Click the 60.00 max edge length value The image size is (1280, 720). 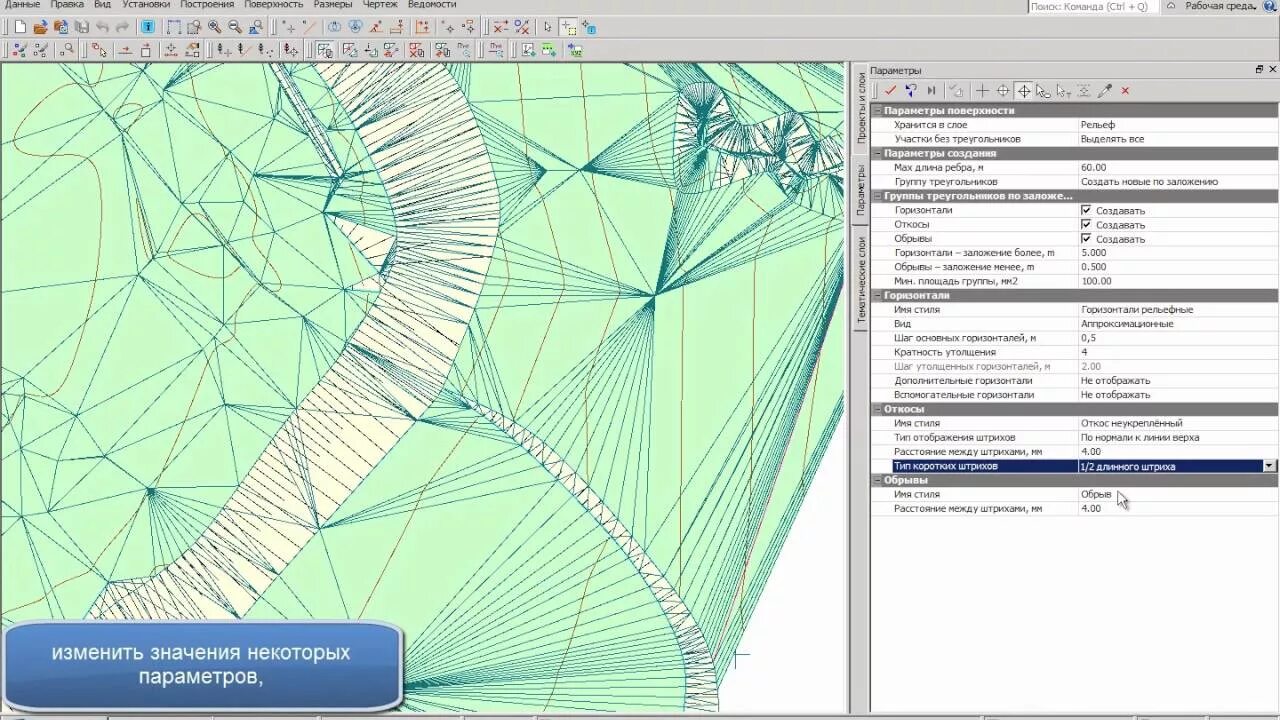tap(1093, 168)
